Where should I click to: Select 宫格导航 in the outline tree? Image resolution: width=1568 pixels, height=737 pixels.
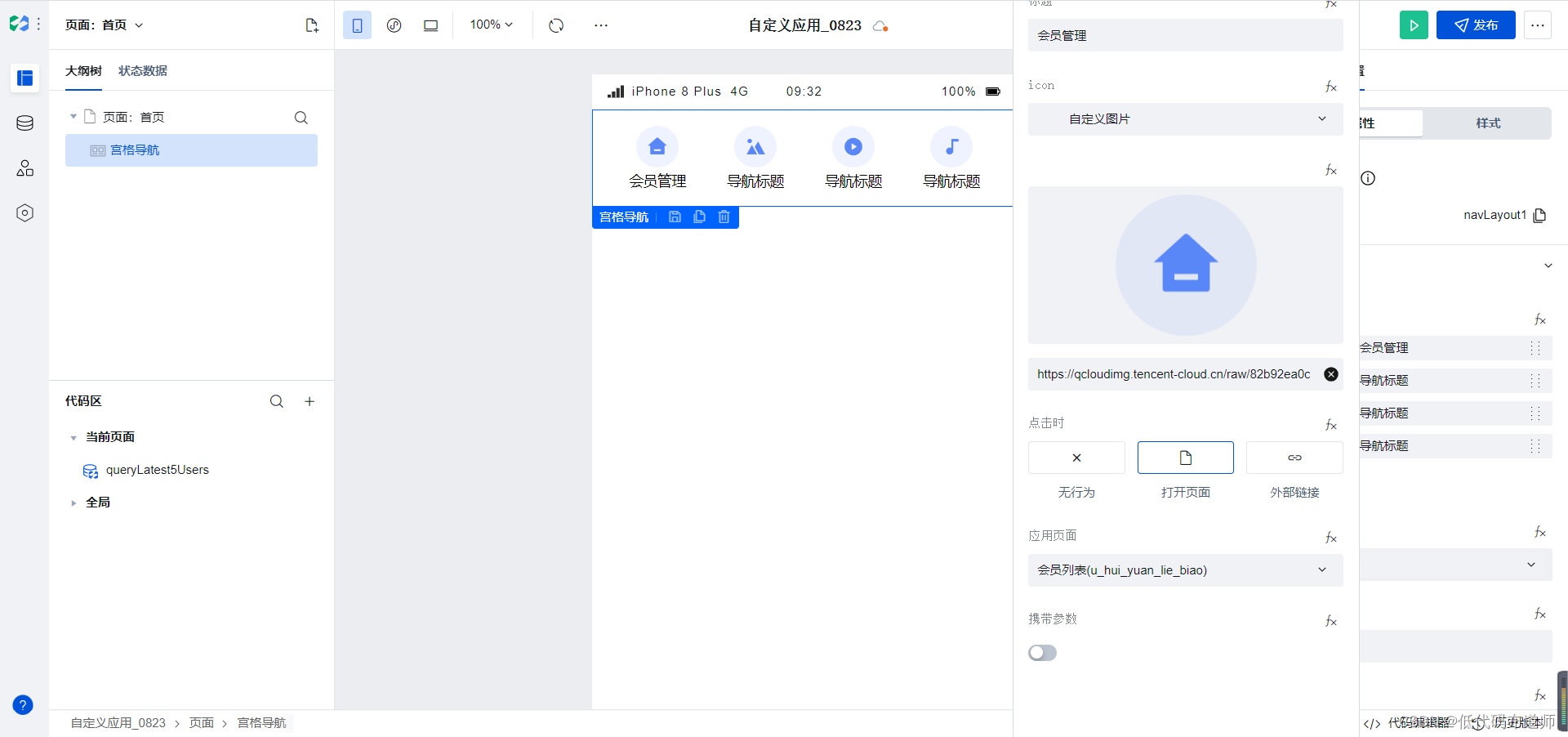[191, 150]
